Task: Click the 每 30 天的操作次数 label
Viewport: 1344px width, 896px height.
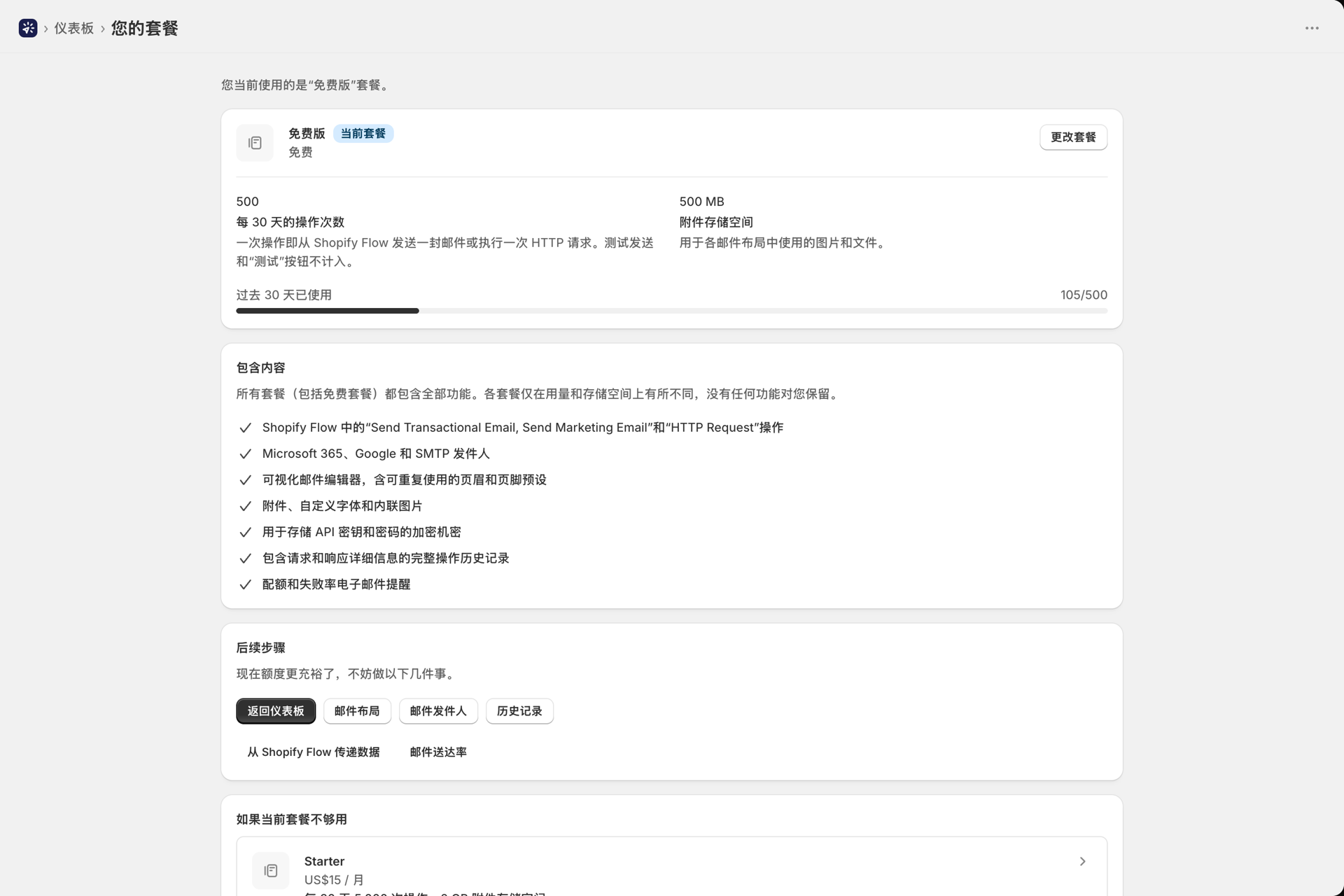Action: [290, 222]
